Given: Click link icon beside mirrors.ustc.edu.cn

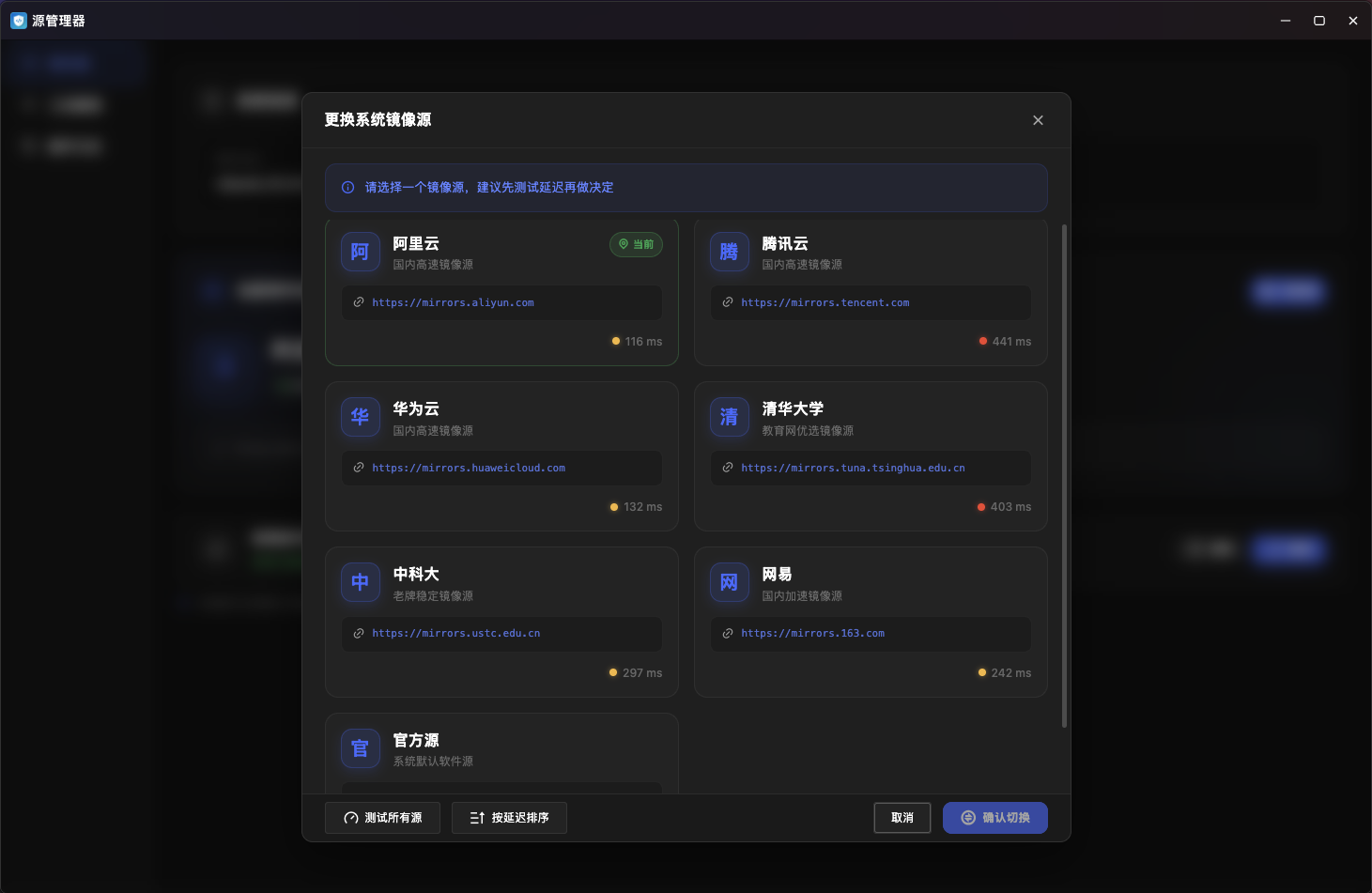Looking at the screenshot, I should [x=359, y=633].
